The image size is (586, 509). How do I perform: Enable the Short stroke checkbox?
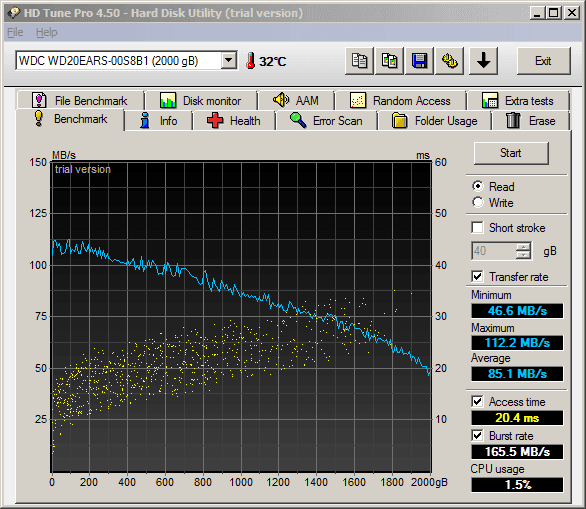coord(477,228)
